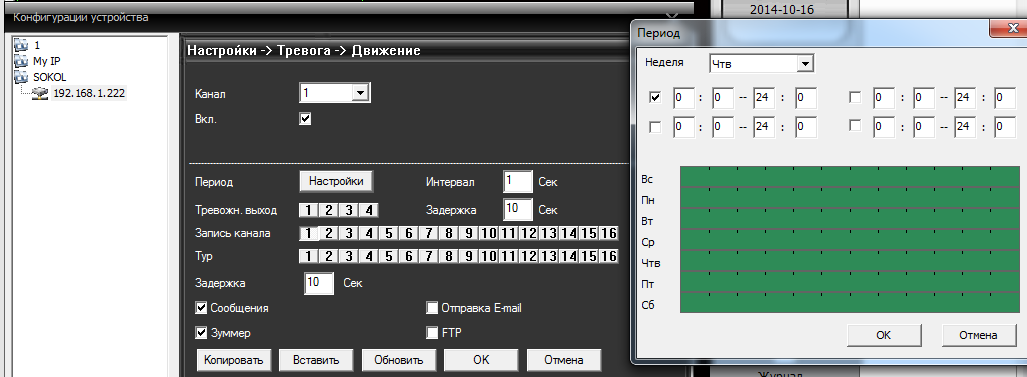1027x377 pixels.
Task: Select device group icon labeled 1
Action: (x=22, y=46)
